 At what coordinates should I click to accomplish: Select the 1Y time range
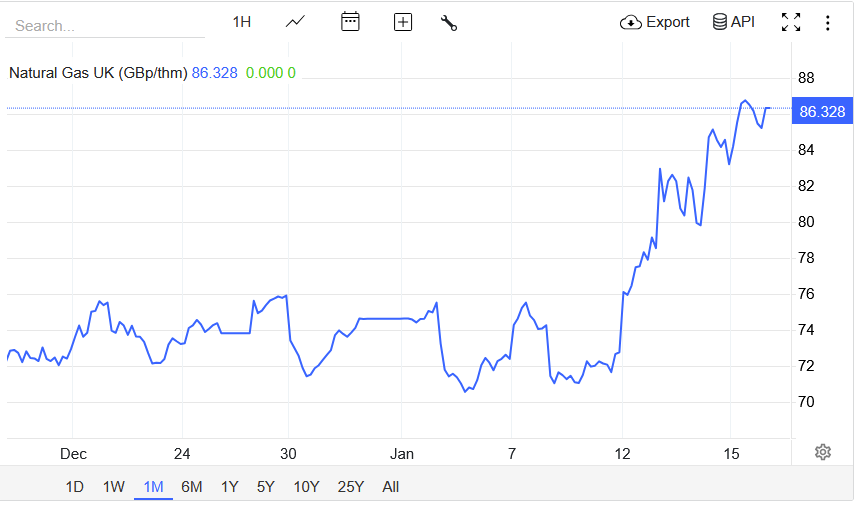pos(229,487)
